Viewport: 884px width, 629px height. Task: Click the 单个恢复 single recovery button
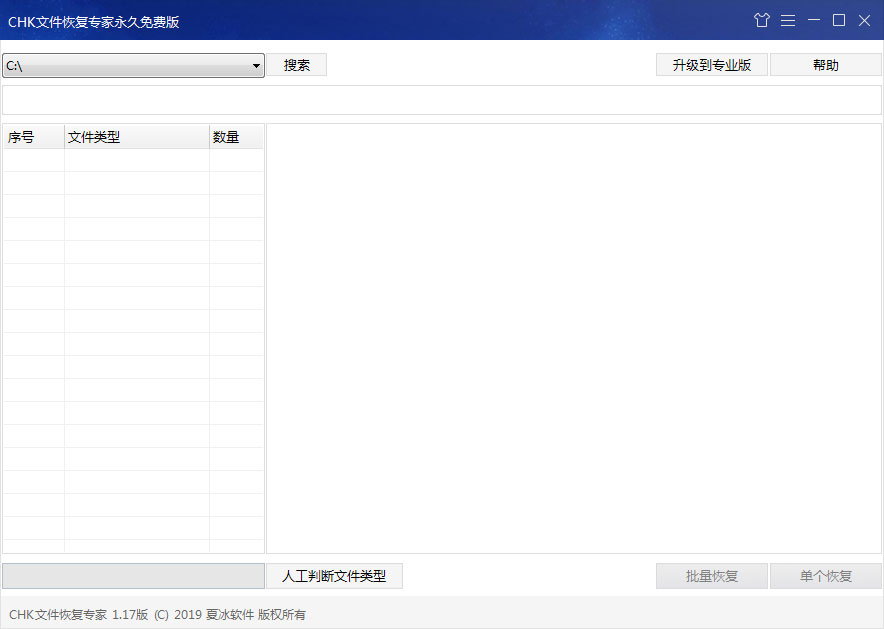tap(826, 576)
